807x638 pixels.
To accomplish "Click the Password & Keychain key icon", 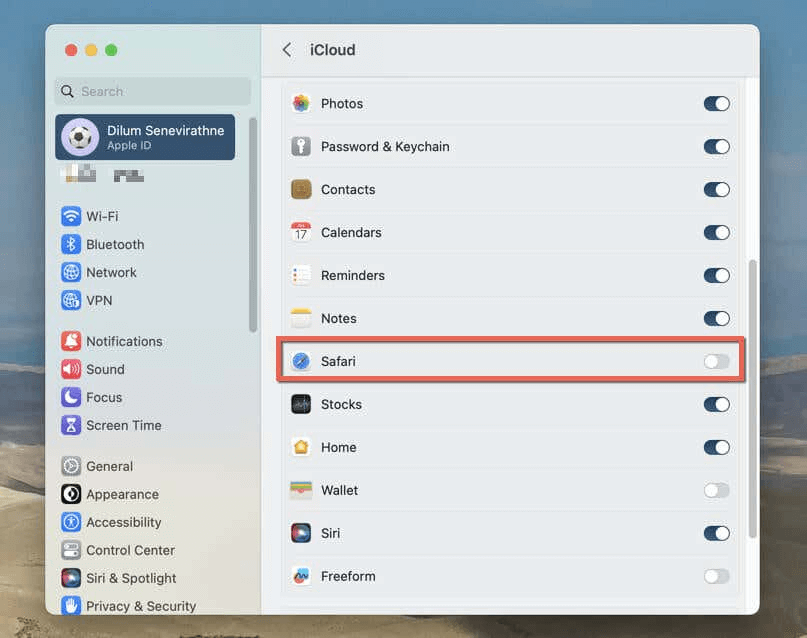I will click(301, 146).
